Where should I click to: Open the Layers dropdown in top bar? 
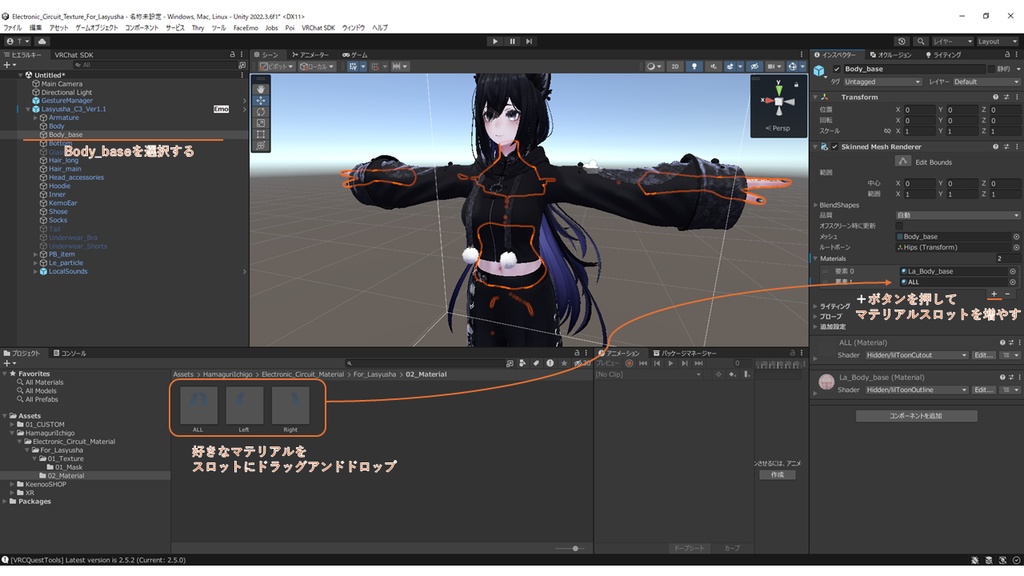click(x=953, y=41)
